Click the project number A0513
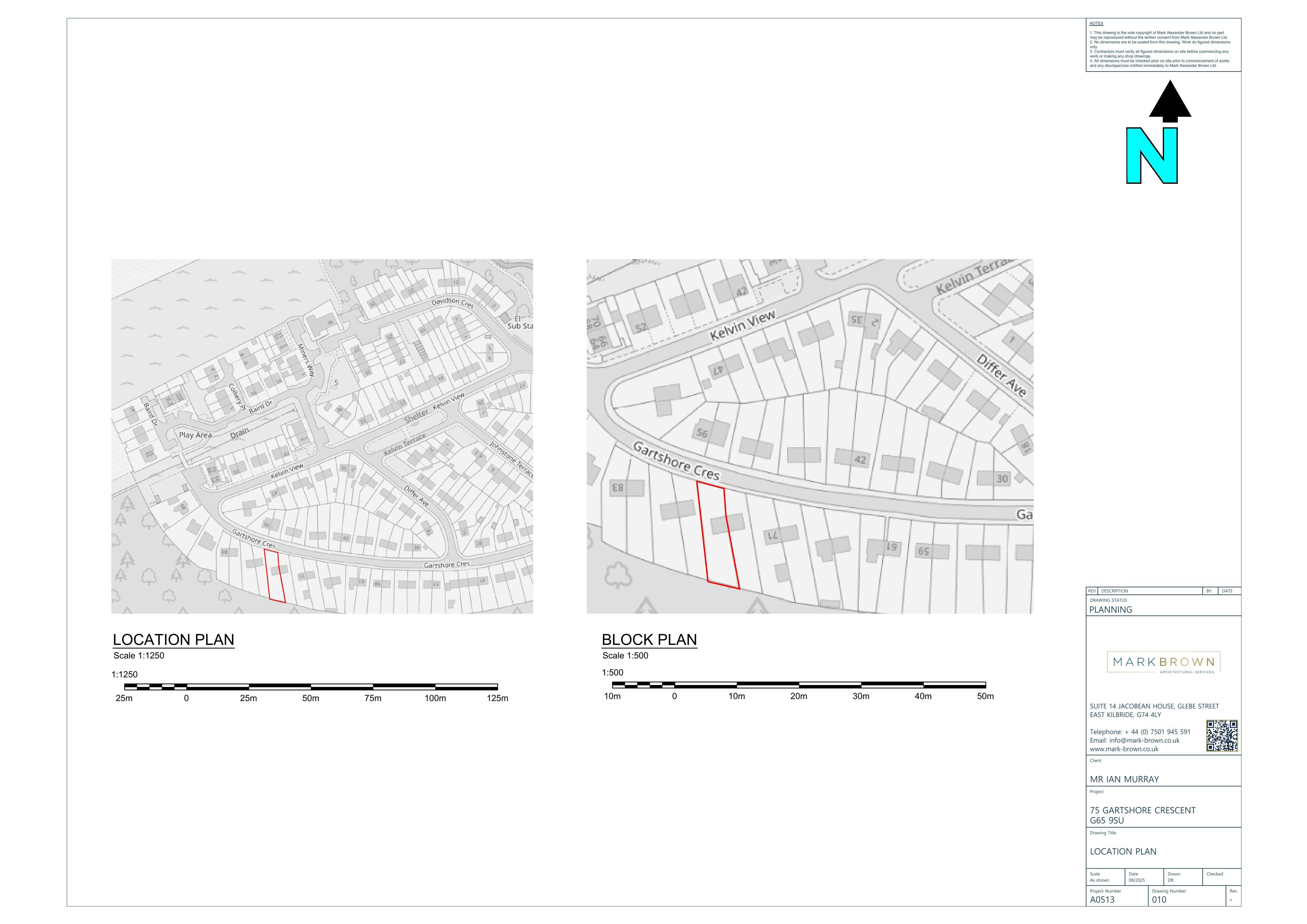The width and height of the screenshot is (1307, 924). click(1102, 899)
